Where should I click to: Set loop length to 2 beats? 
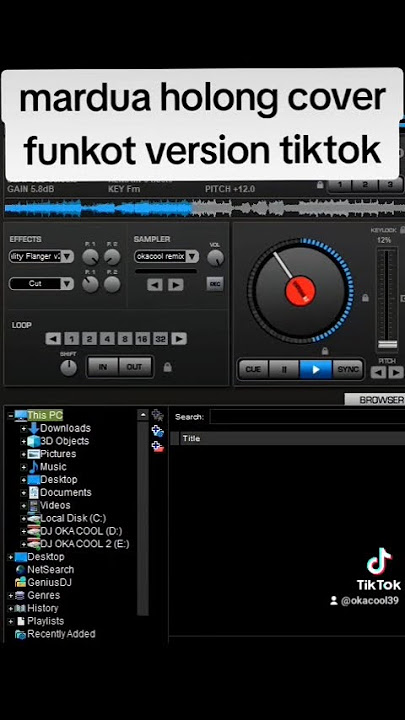click(x=89, y=339)
